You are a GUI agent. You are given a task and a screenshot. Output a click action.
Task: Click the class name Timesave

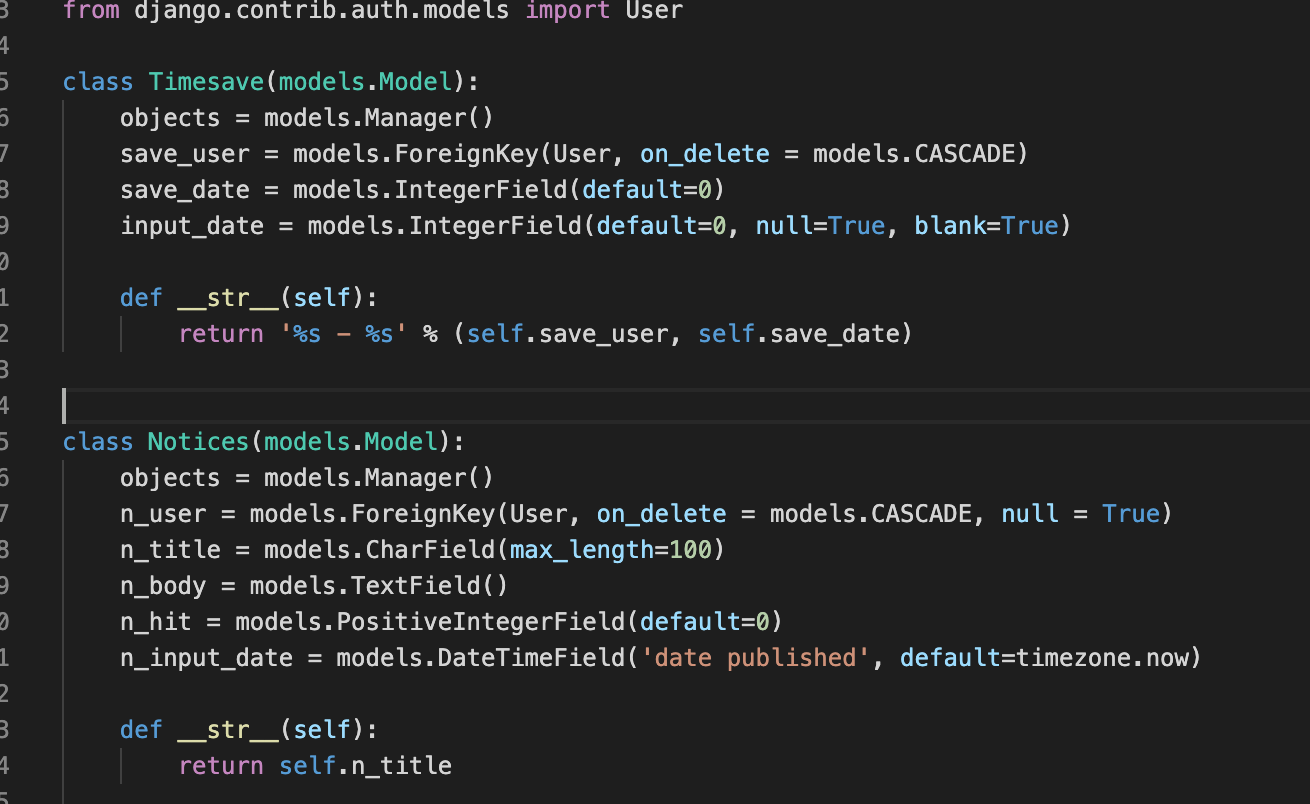click(205, 81)
